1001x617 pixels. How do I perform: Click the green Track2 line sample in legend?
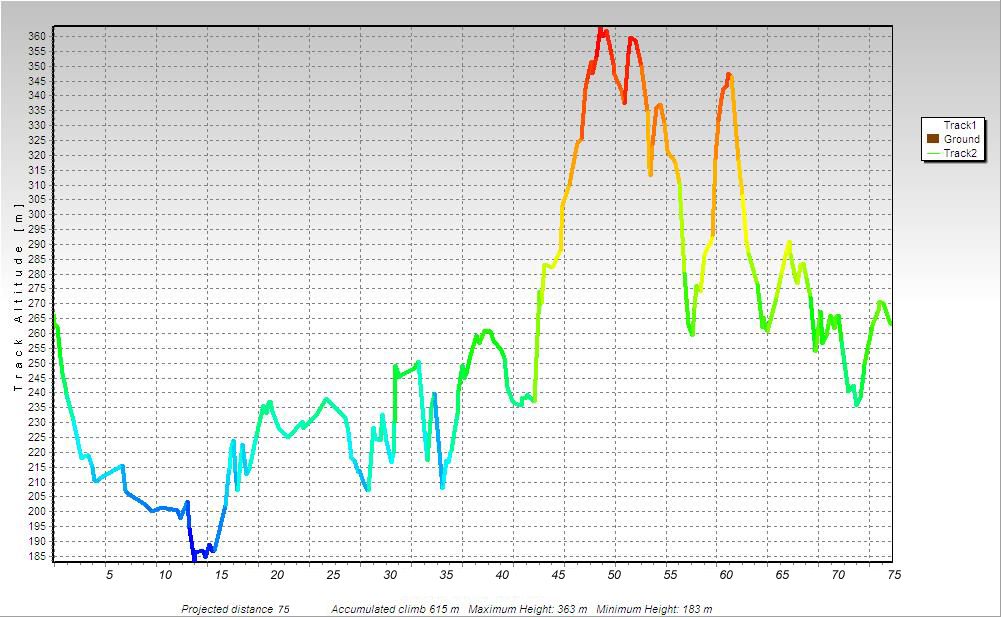(x=934, y=153)
